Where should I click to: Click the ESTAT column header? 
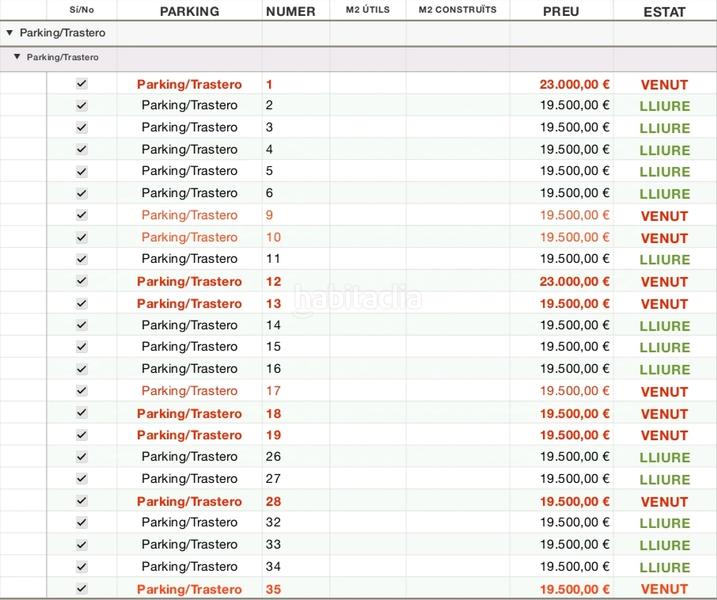click(x=664, y=11)
